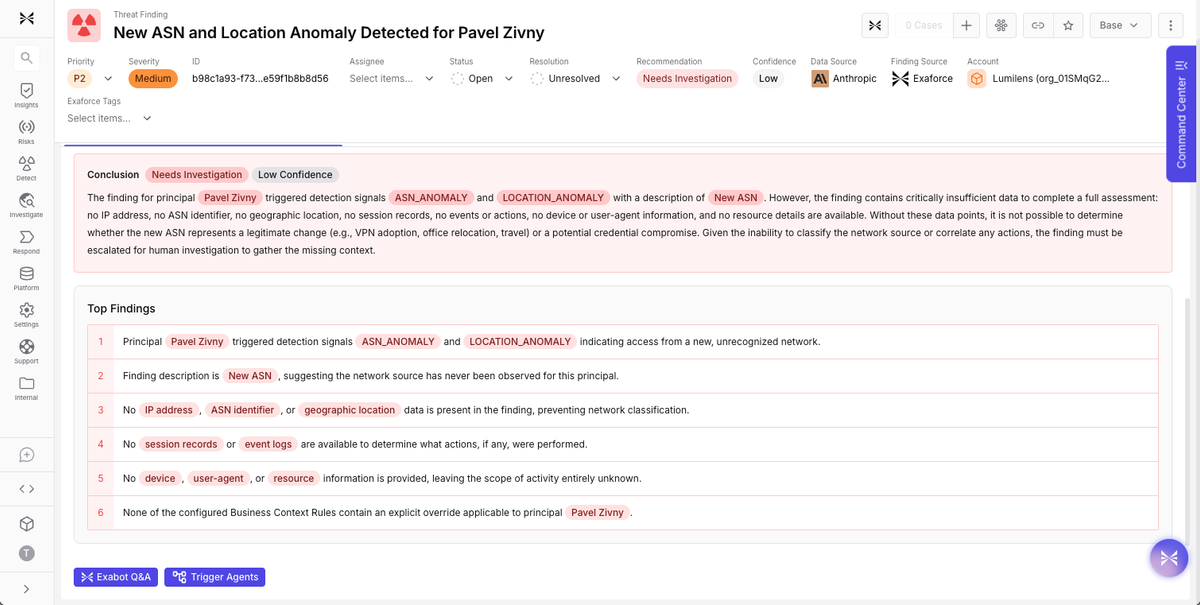Click the Trigger Agents button
This screenshot has height=605, width=1200.
coord(214,577)
